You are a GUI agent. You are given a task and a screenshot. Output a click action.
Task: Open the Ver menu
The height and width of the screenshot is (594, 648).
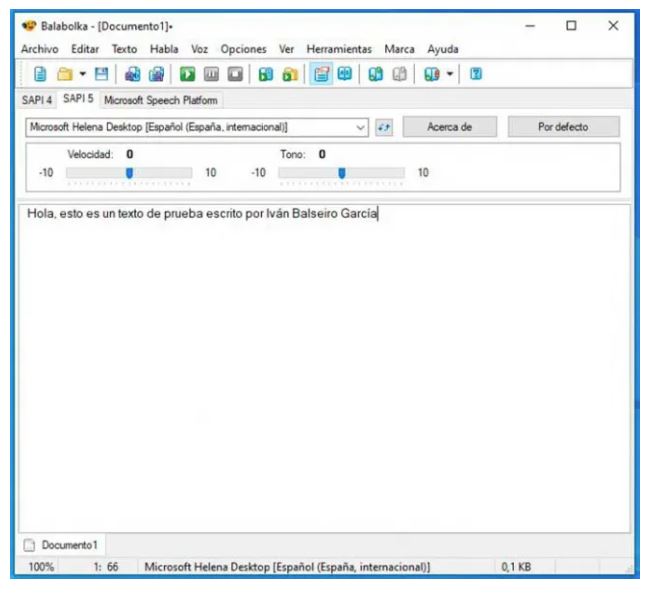click(x=286, y=49)
